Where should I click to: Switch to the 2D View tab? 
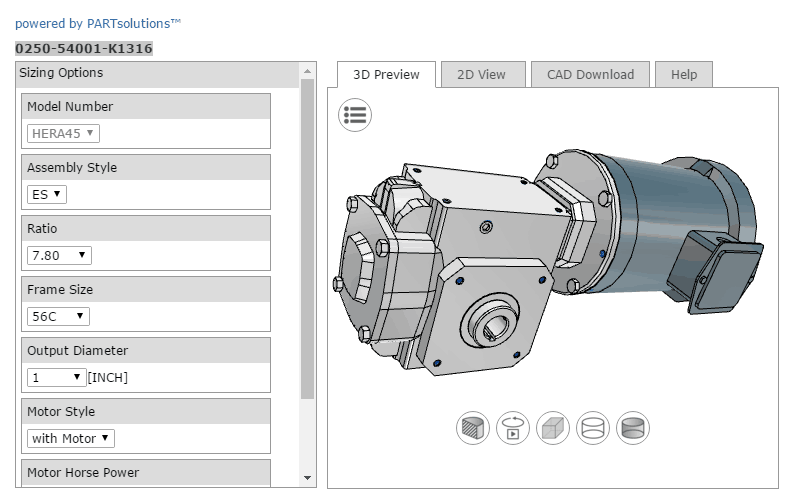pyautogui.click(x=481, y=74)
